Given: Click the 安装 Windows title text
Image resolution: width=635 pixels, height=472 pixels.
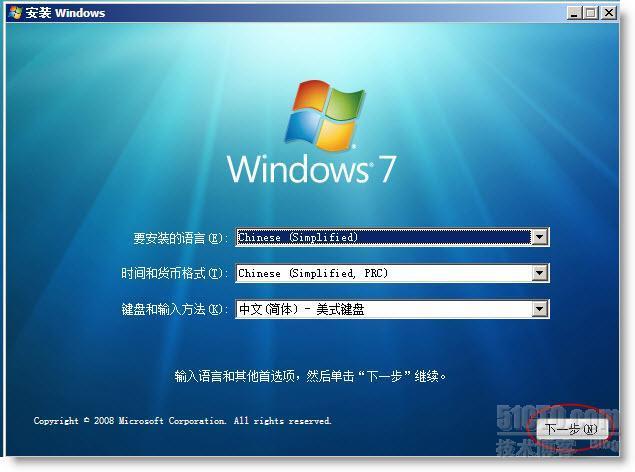Looking at the screenshot, I should coord(65,13).
